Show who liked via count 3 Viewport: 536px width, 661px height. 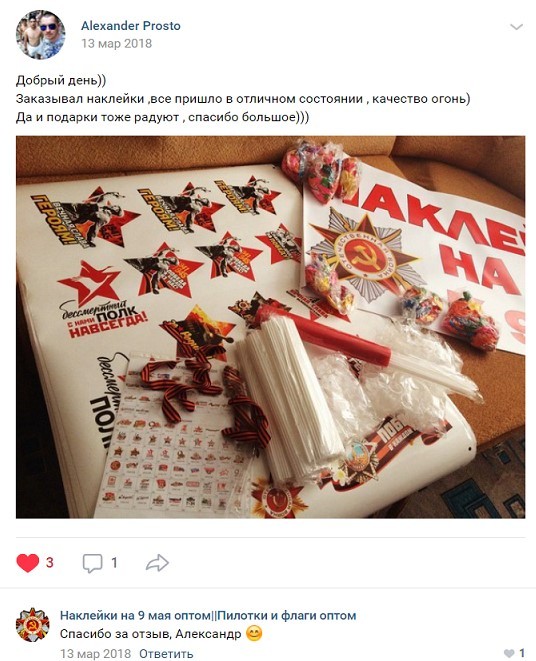pos(50,563)
